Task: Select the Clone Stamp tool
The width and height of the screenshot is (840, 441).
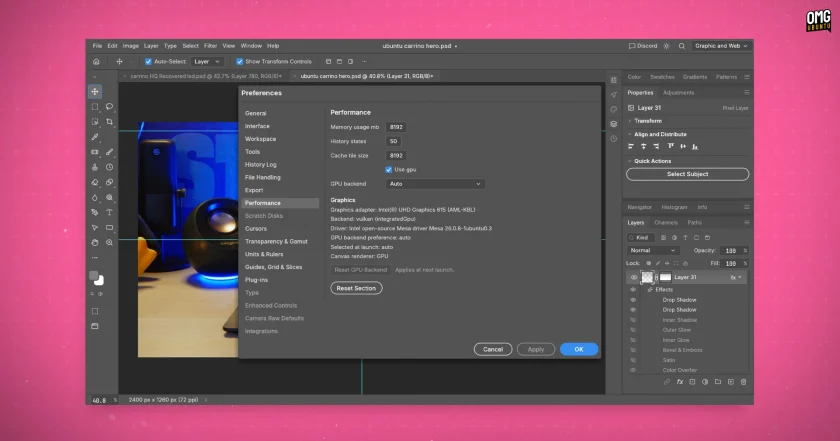Action: coord(95,167)
